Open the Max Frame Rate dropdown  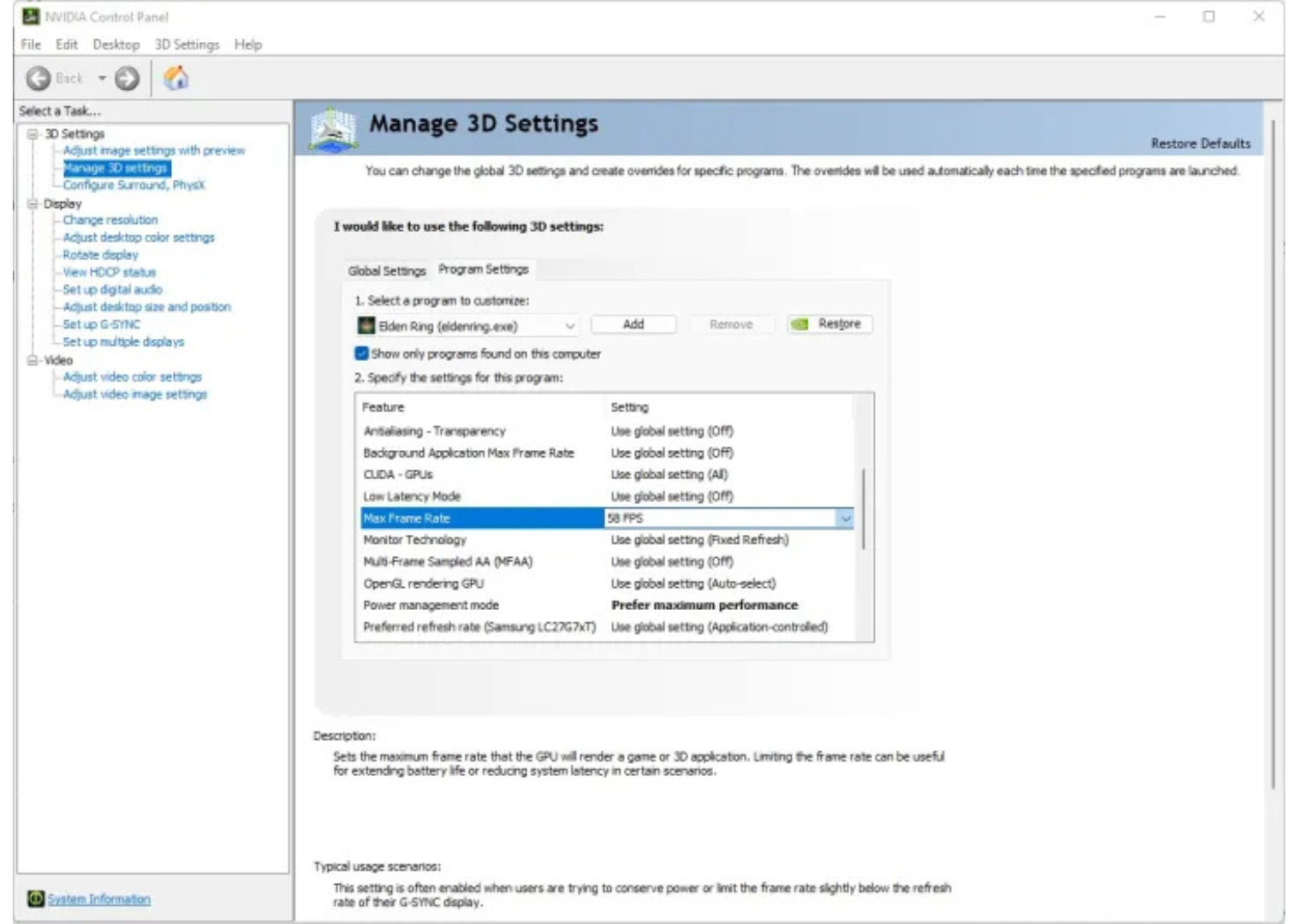pyautogui.click(x=845, y=518)
